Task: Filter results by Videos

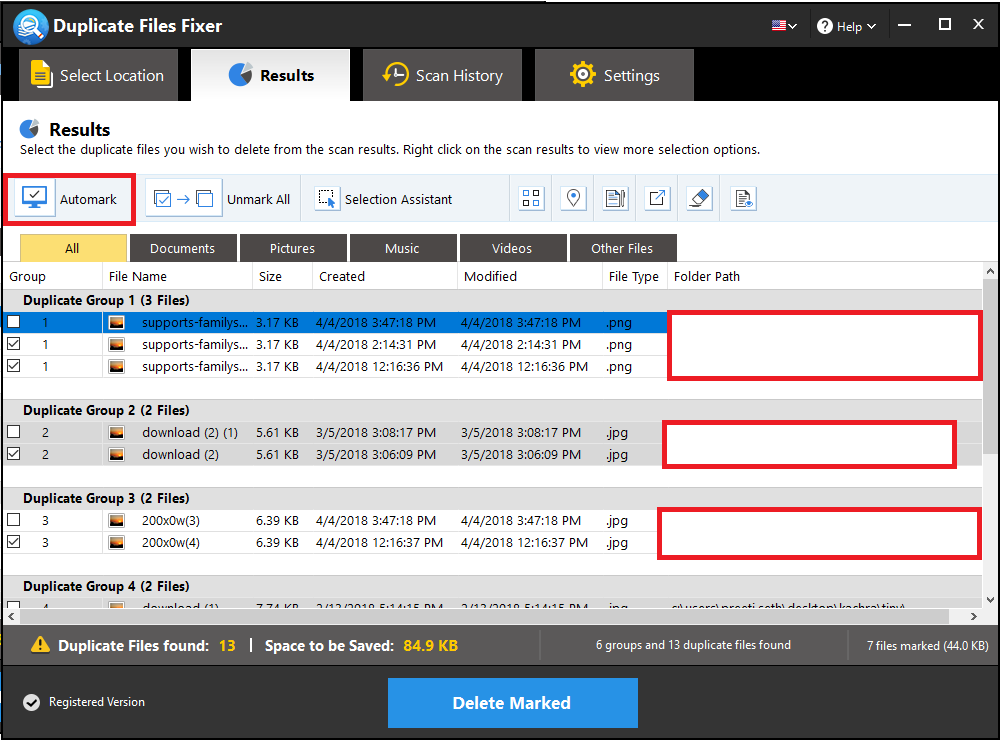Action: coord(513,248)
